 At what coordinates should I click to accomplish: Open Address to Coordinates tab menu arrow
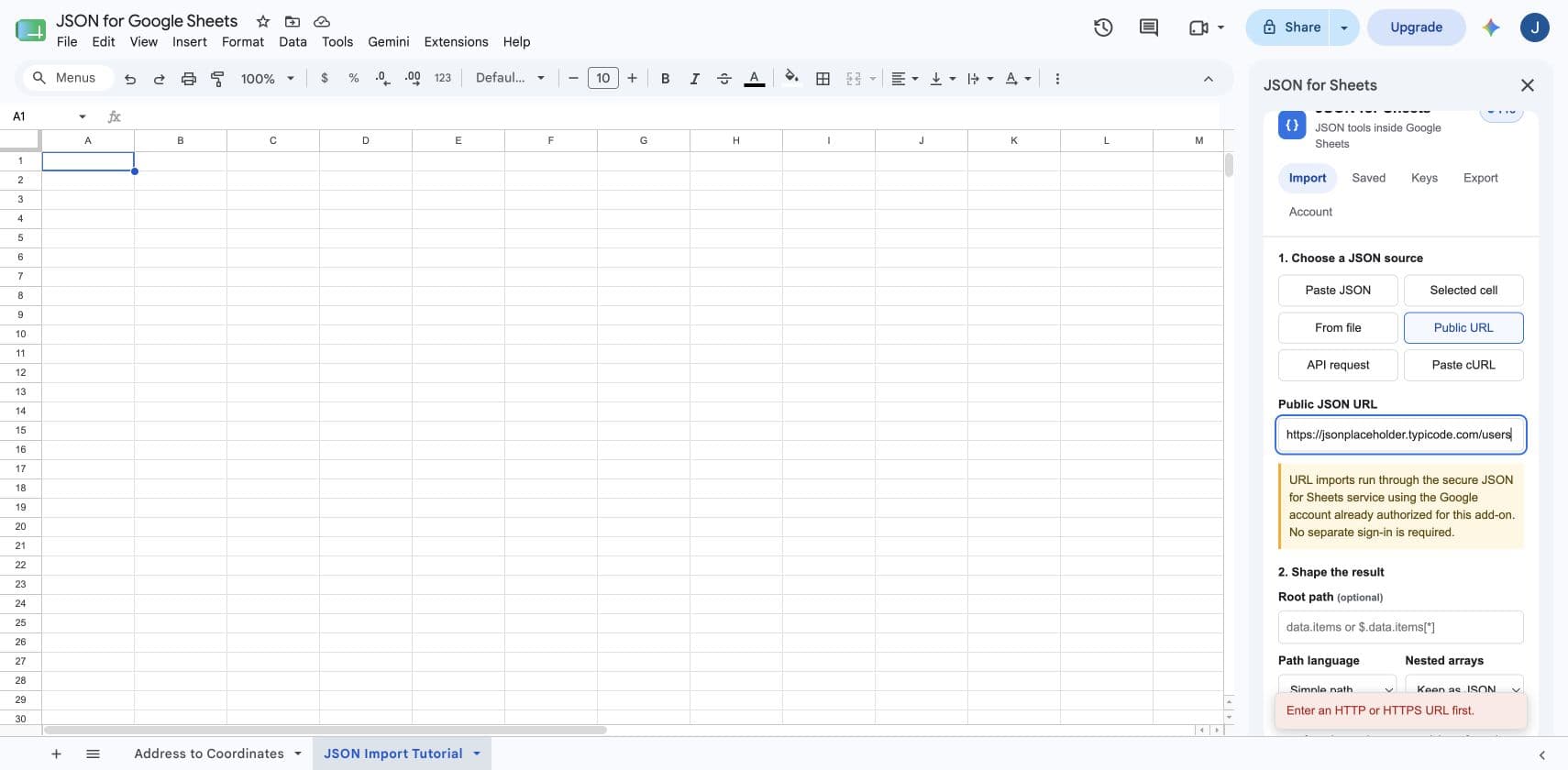click(x=298, y=753)
